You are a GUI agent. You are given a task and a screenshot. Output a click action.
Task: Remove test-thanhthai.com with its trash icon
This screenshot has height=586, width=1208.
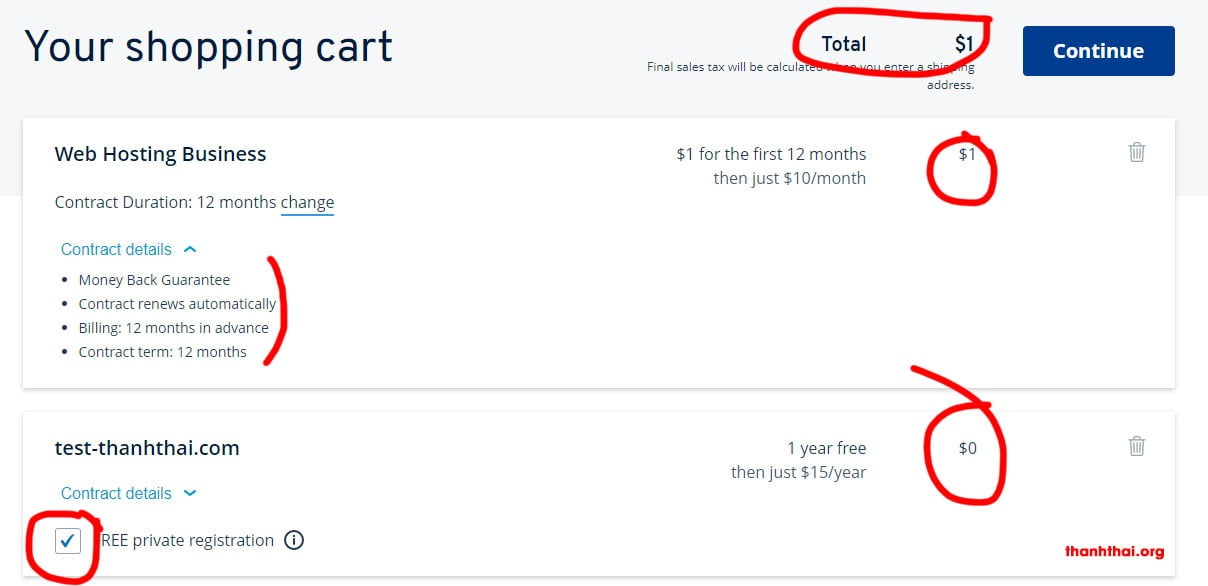pyautogui.click(x=1136, y=446)
